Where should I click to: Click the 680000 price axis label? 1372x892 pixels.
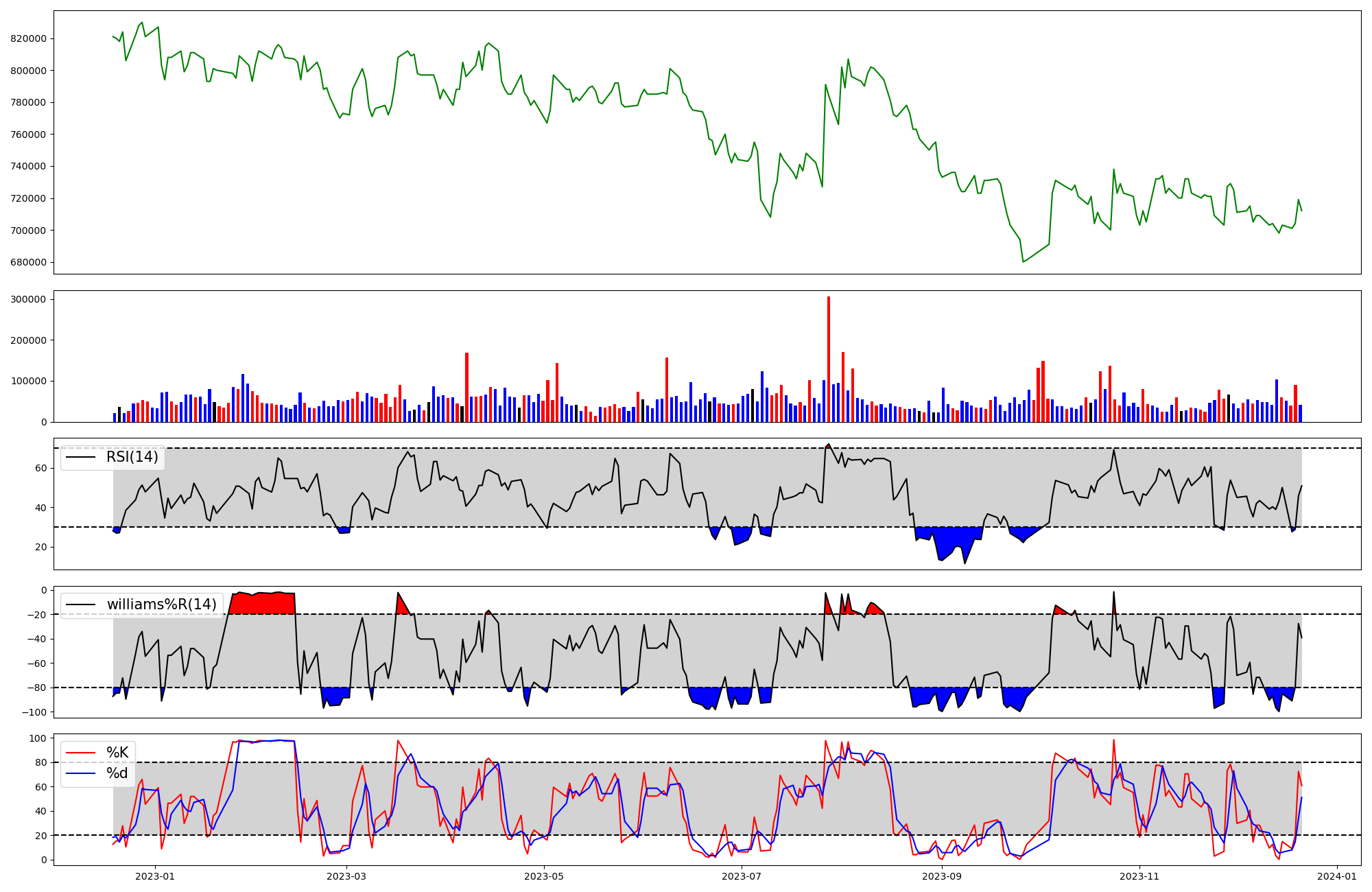tap(29, 262)
